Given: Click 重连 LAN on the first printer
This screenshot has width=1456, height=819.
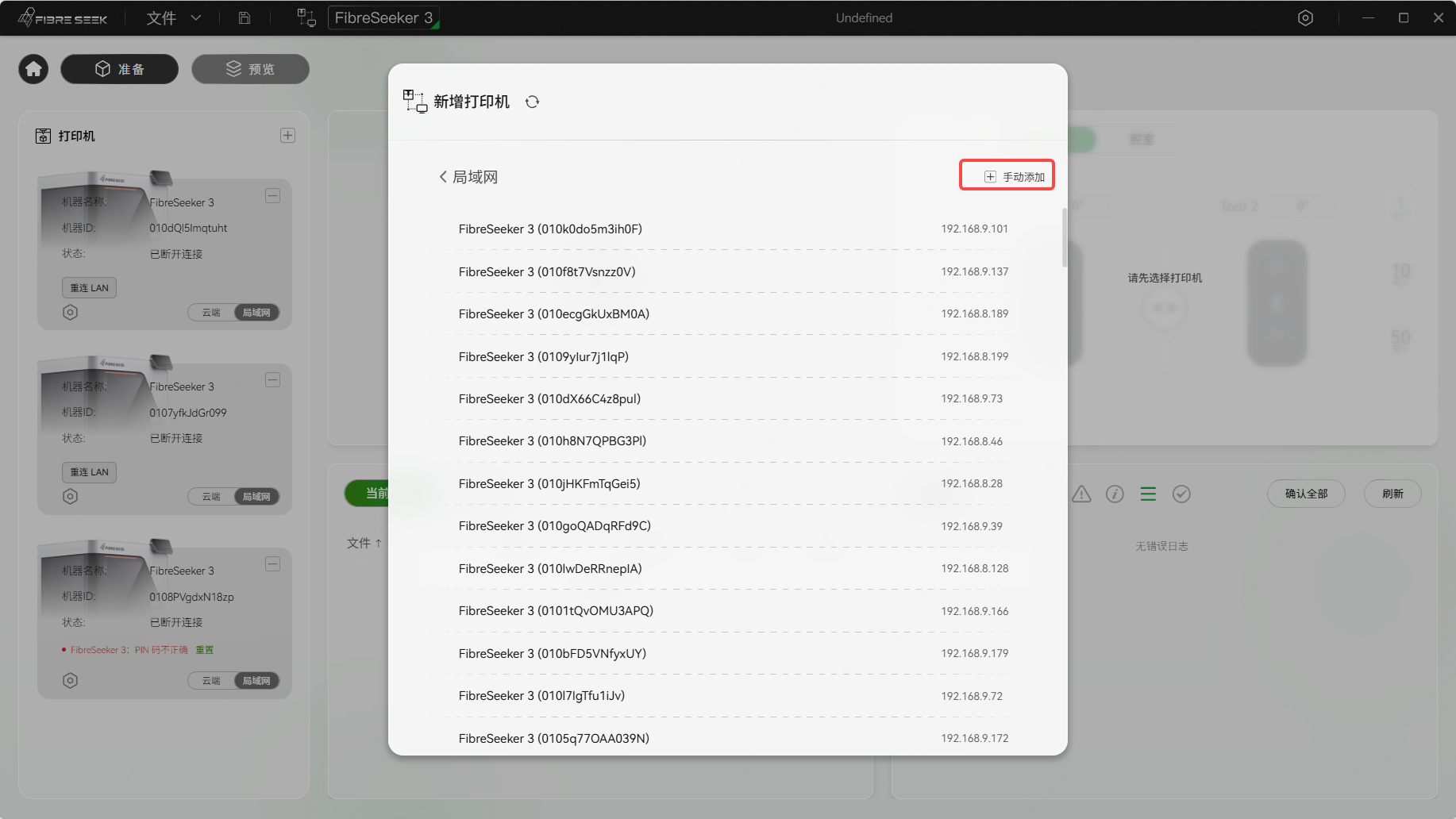Looking at the screenshot, I should pyautogui.click(x=89, y=287).
